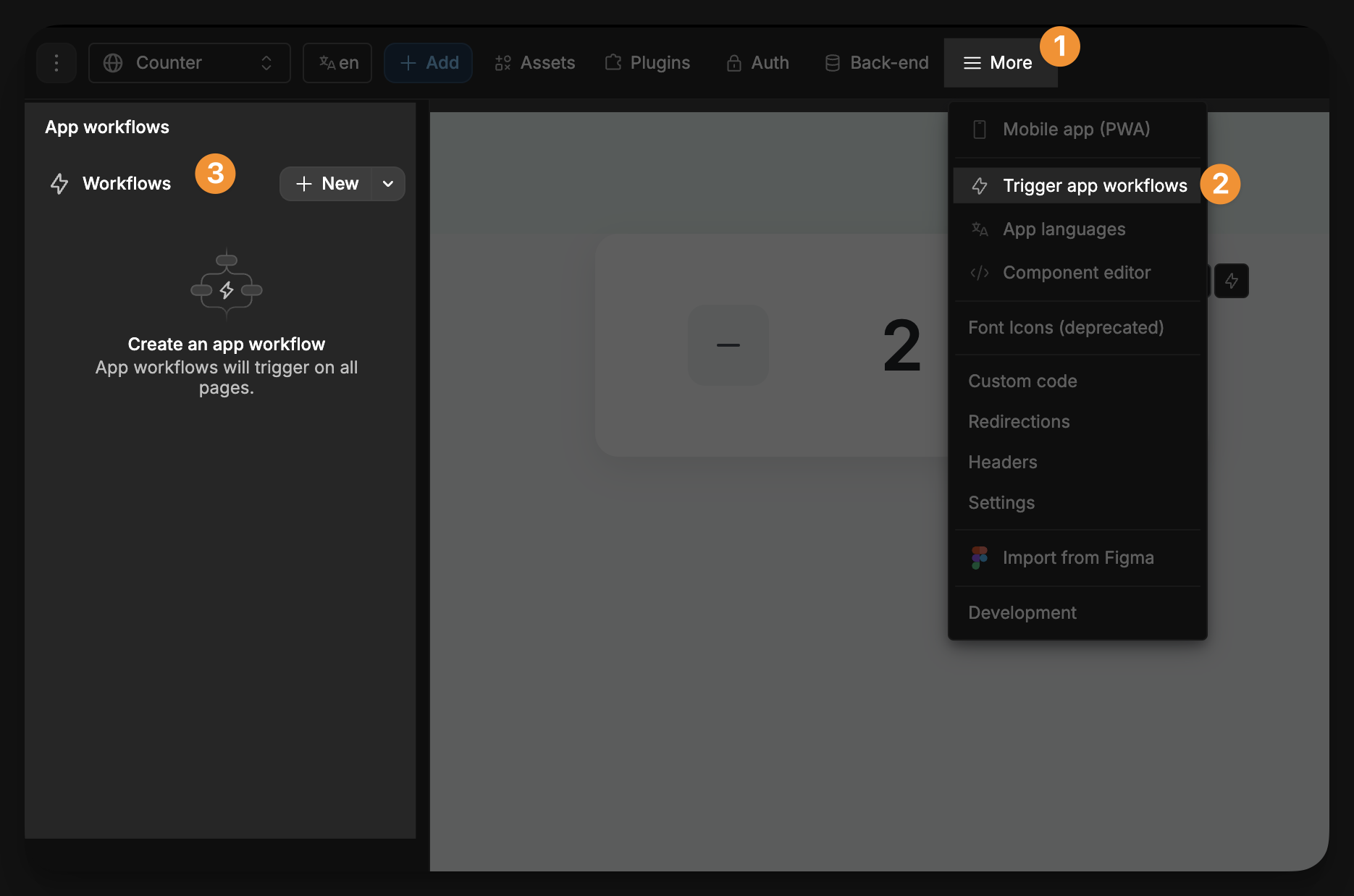Open Plugins using its puzzle icon
Viewport: 1354px width, 896px height.
(x=613, y=63)
